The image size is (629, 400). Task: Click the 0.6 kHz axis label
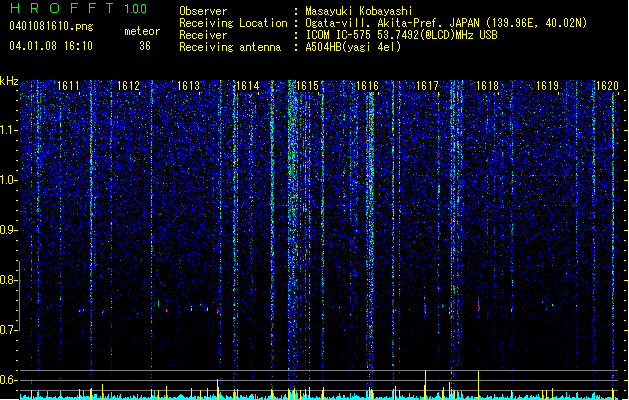tap(9, 380)
